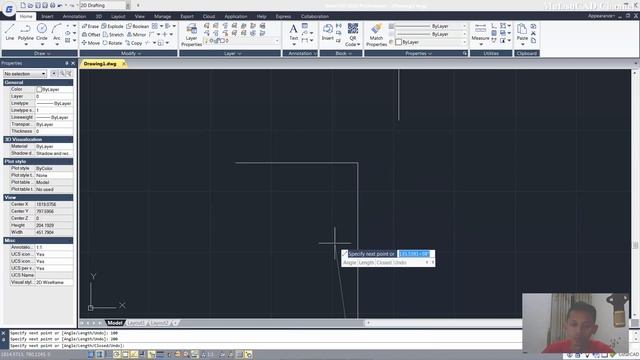Click the Copy tool
The width and height of the screenshot is (640, 360).
[x=133, y=43]
